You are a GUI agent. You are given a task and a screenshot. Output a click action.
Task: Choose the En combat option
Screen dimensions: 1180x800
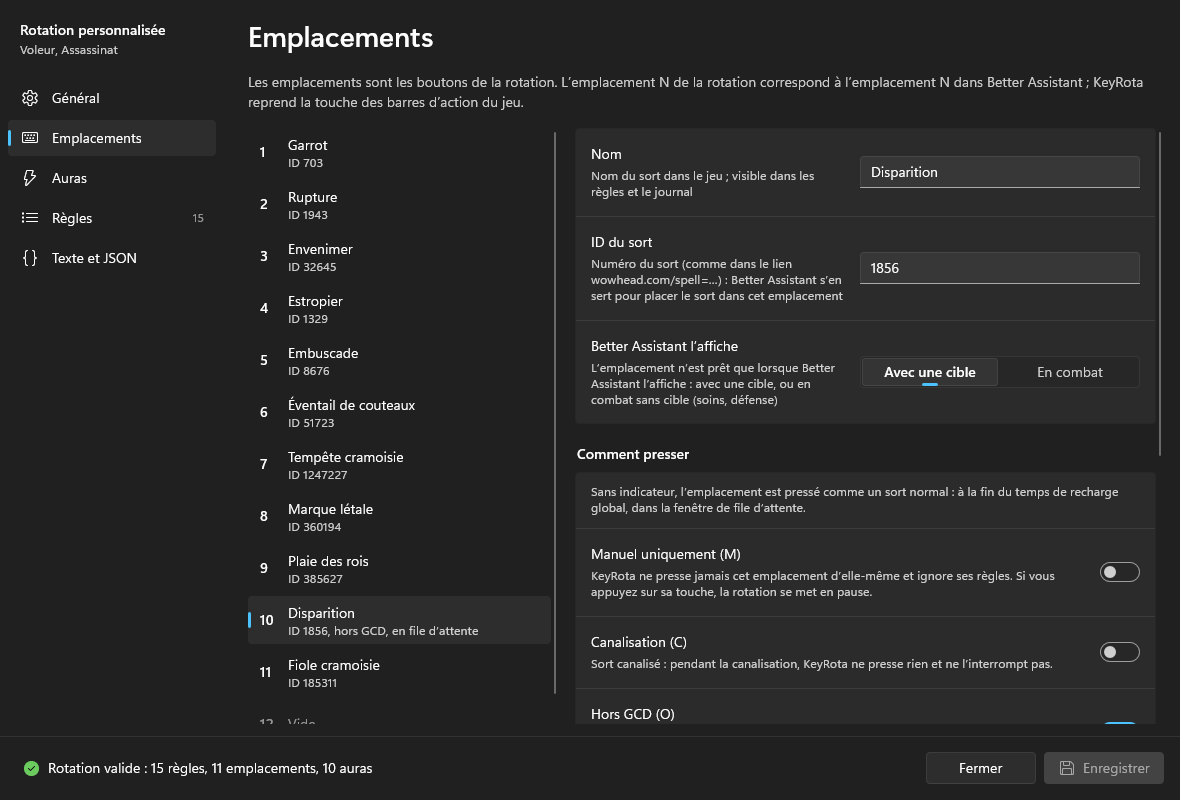pos(1069,372)
